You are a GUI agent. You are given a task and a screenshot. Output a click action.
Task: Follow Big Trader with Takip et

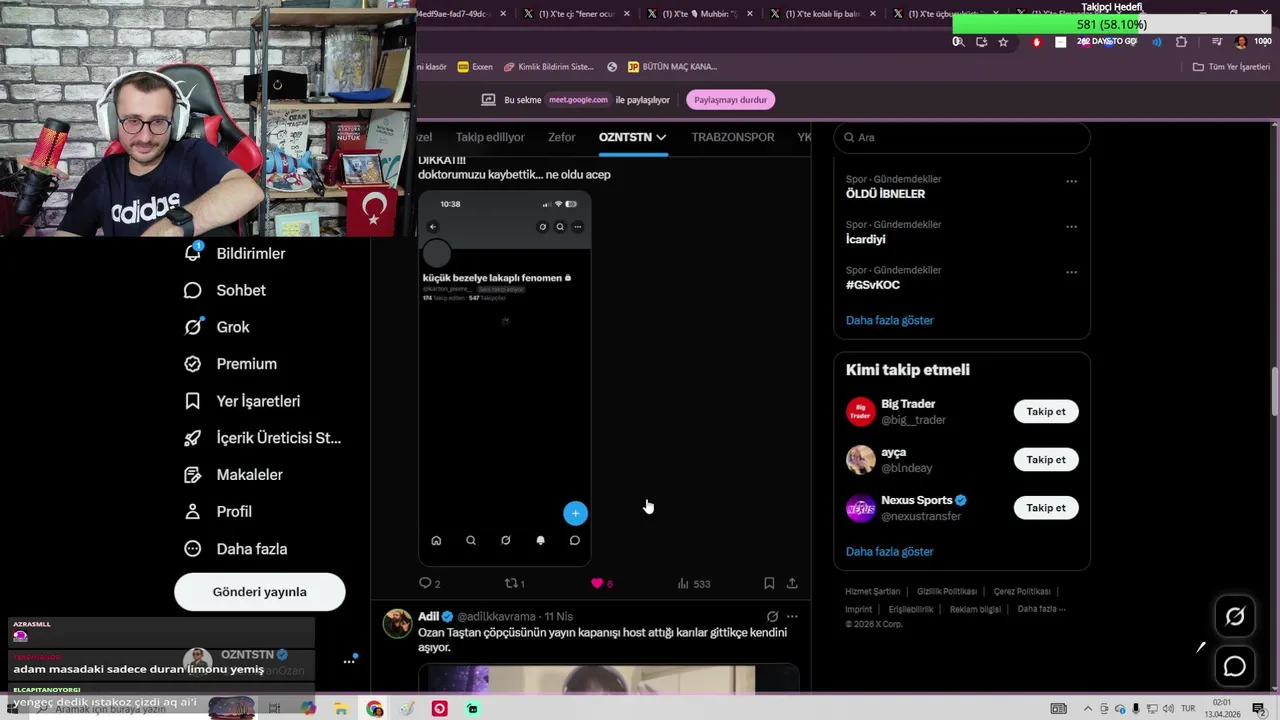pos(1046,412)
